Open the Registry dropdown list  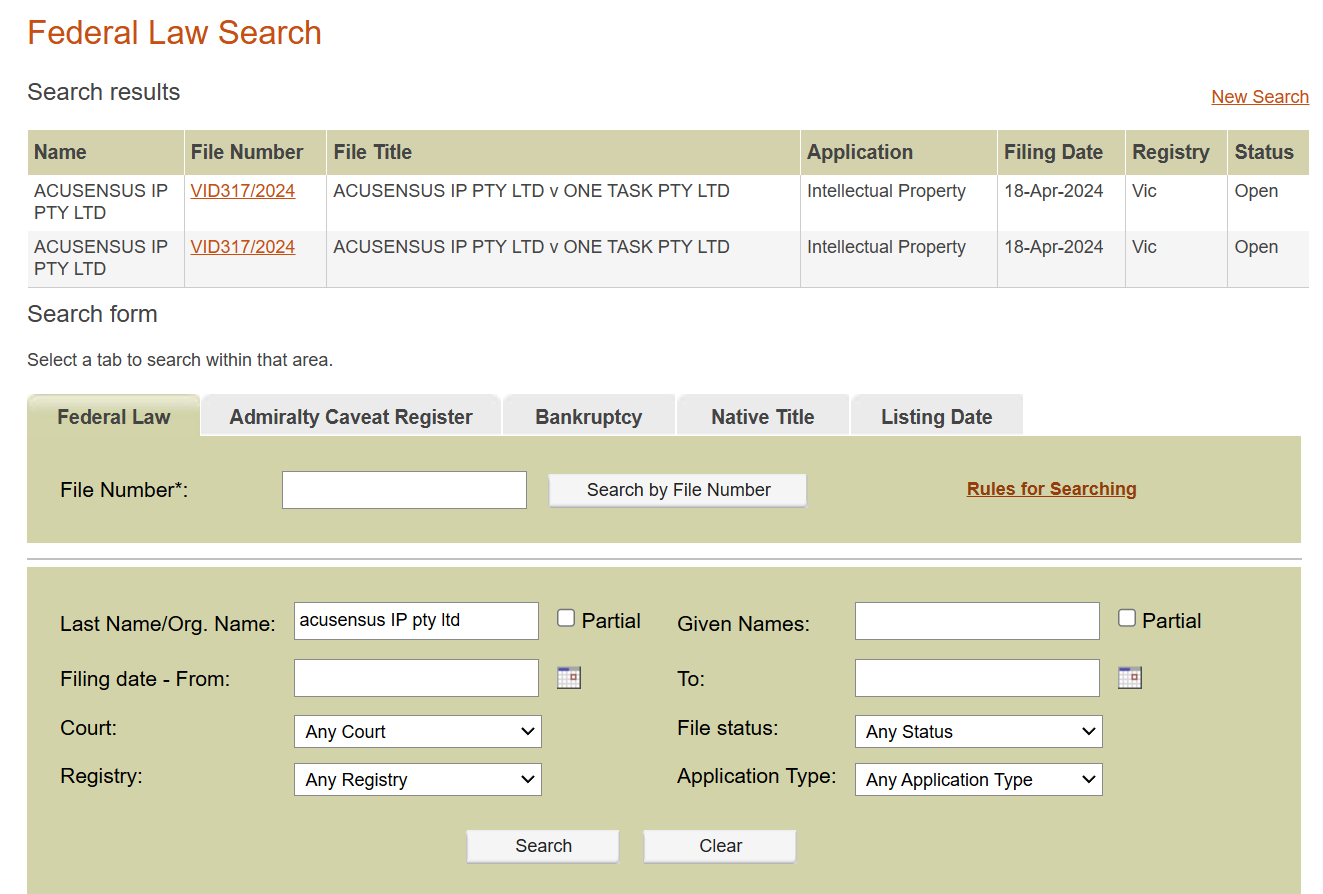[x=417, y=780]
